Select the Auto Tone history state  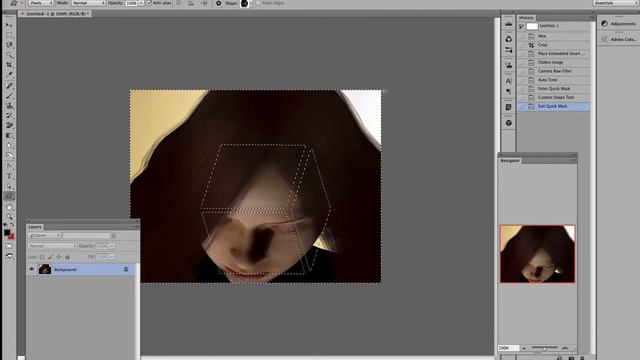click(x=554, y=80)
